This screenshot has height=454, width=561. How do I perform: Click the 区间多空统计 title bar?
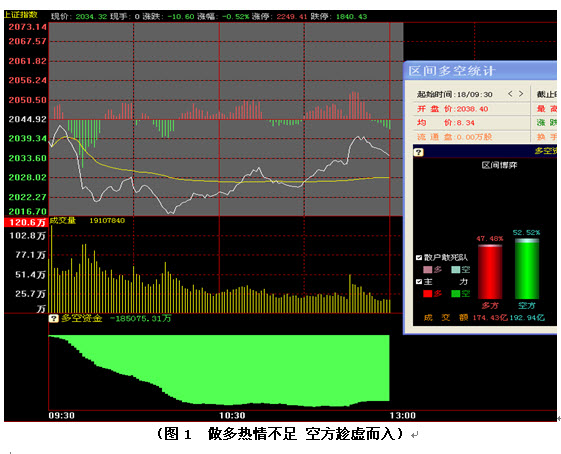coord(480,71)
